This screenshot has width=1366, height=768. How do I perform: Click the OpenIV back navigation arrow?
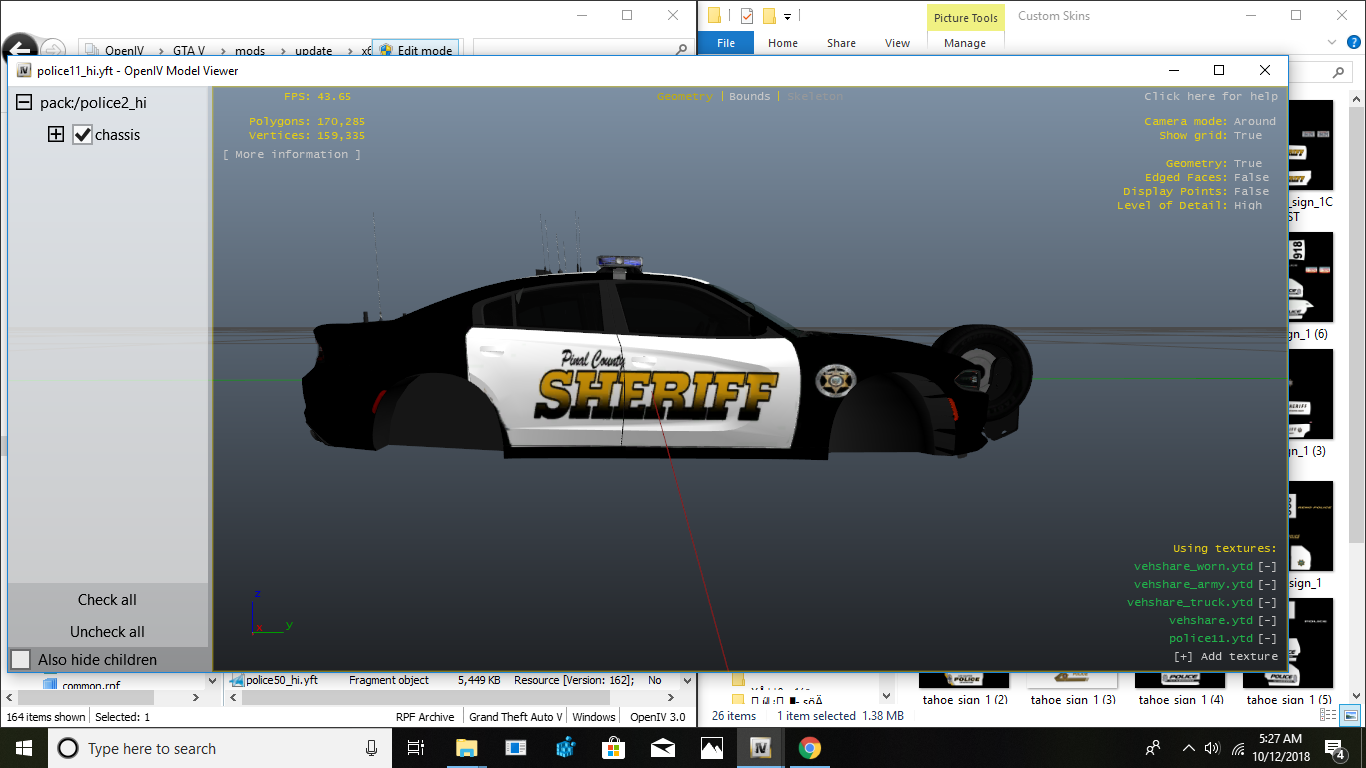(x=19, y=48)
